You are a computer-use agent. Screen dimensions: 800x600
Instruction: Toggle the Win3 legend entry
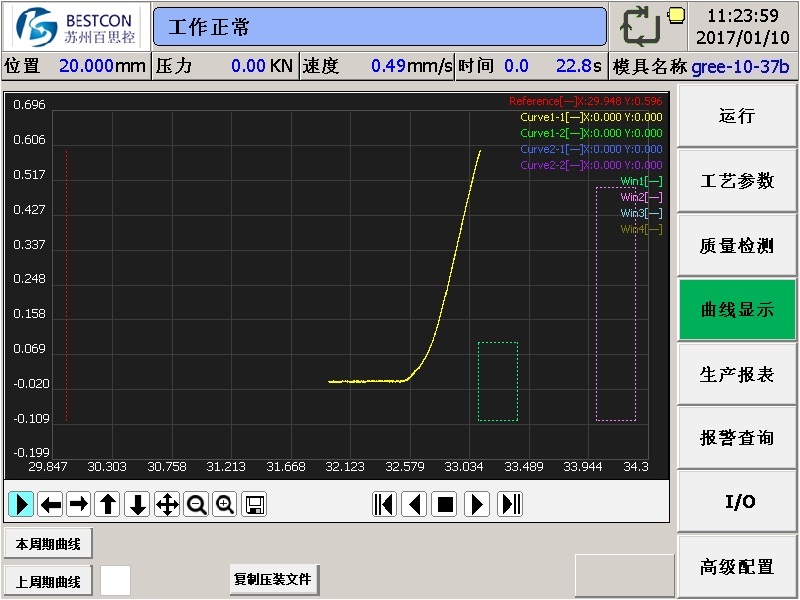(x=641, y=213)
